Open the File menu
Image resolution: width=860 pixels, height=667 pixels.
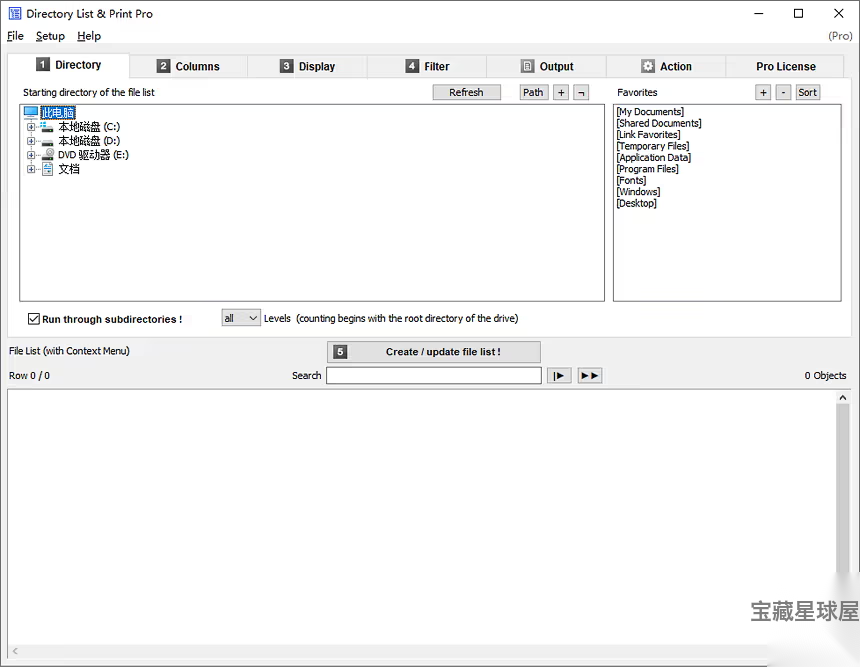click(15, 36)
